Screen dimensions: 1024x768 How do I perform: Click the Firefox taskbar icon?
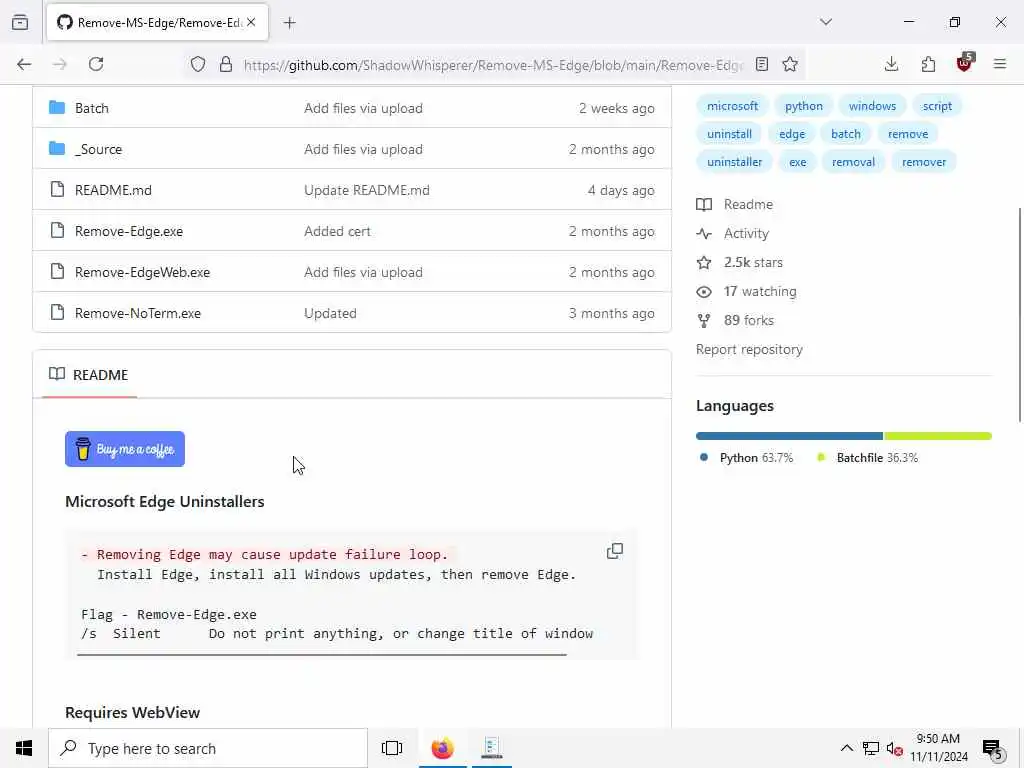coord(443,748)
